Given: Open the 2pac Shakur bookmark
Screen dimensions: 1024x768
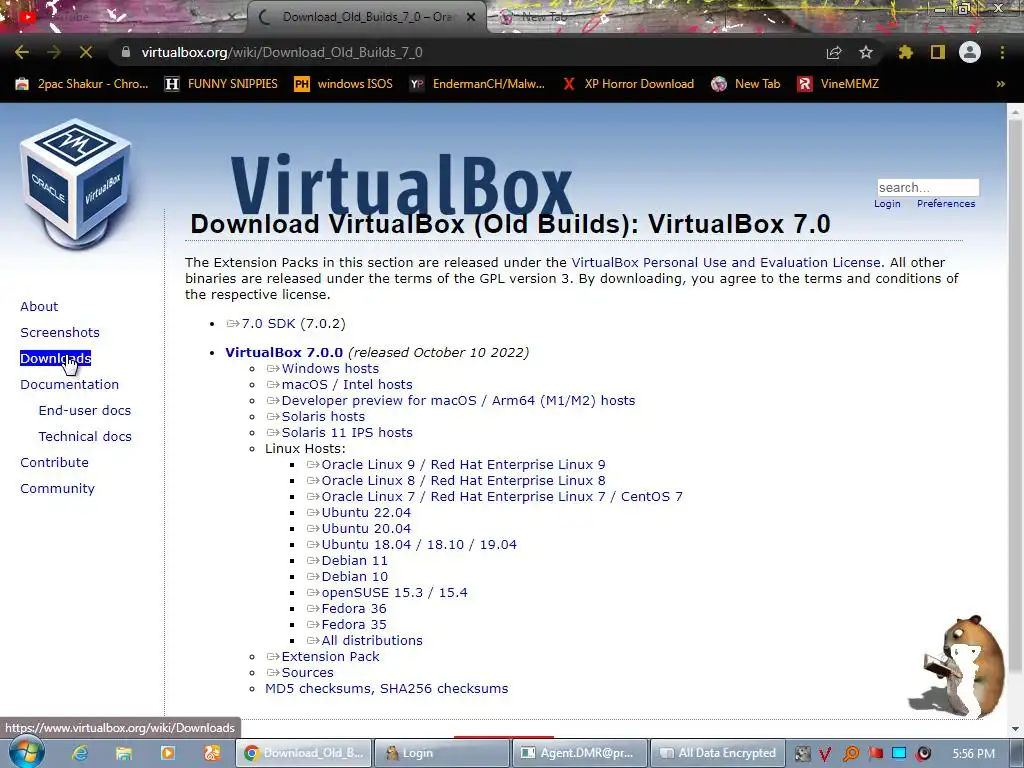Looking at the screenshot, I should 82,84.
